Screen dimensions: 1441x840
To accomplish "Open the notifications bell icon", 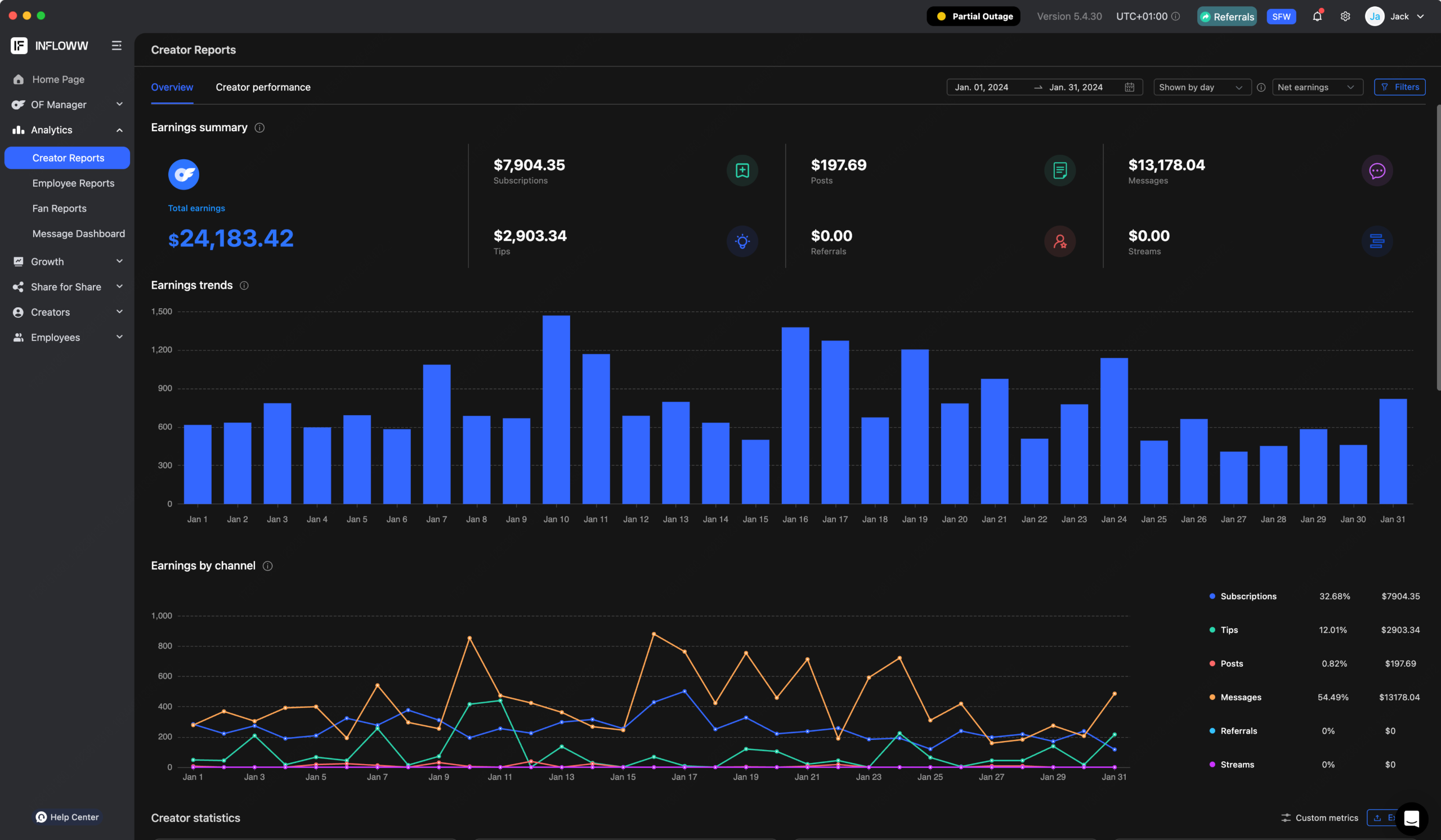I will (x=1317, y=16).
